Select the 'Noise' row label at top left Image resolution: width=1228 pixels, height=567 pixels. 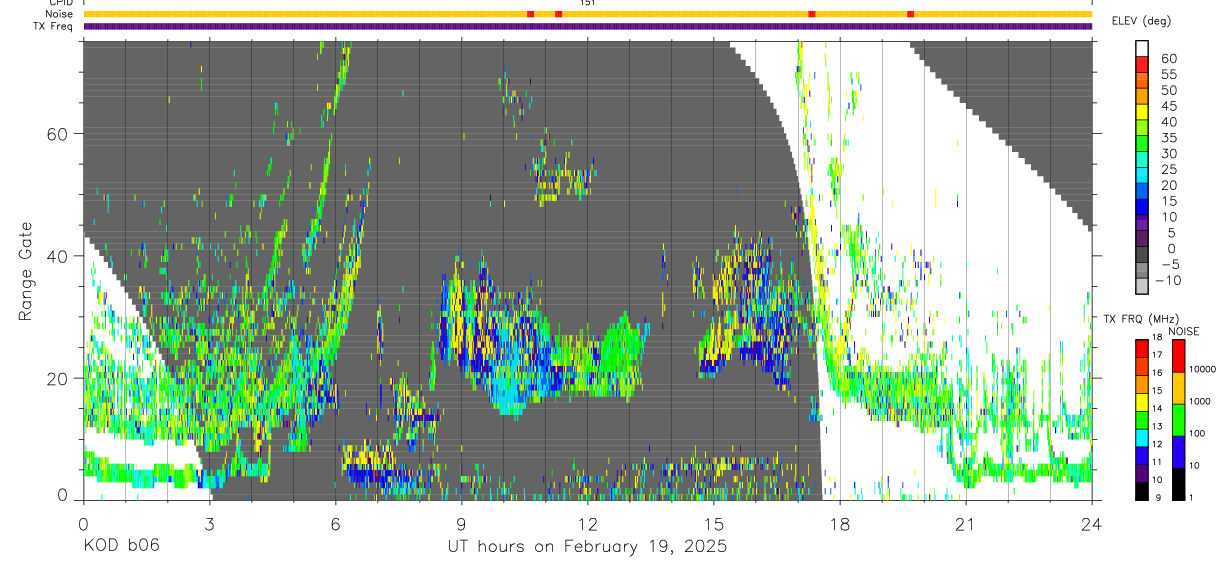click(60, 14)
